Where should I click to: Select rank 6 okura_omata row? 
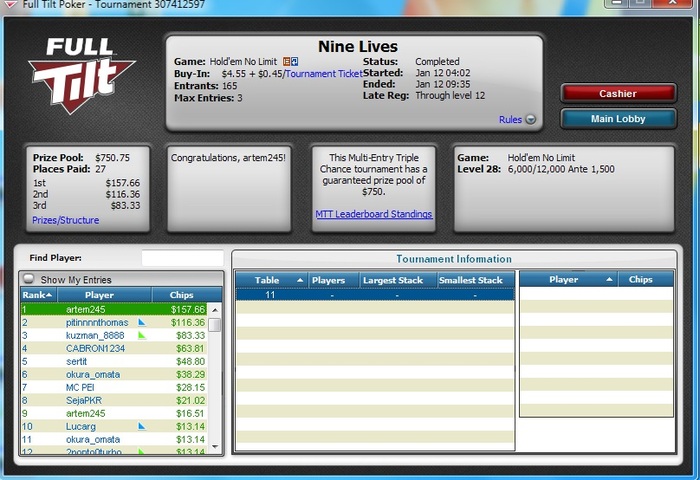pos(114,374)
